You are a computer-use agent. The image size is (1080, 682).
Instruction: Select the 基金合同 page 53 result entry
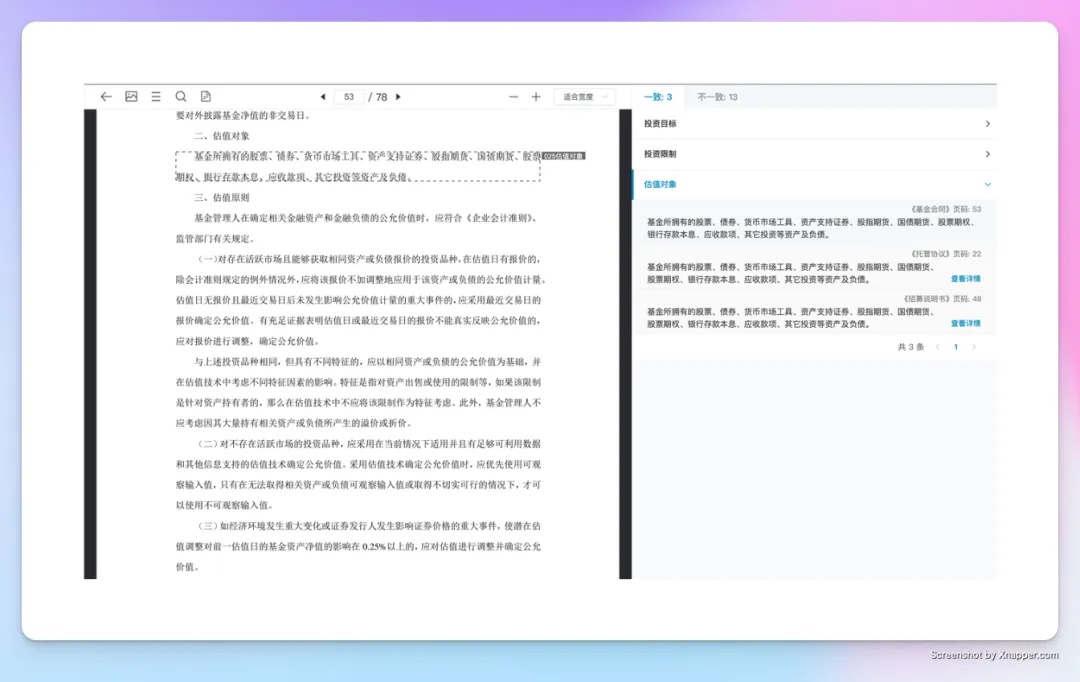(813, 222)
